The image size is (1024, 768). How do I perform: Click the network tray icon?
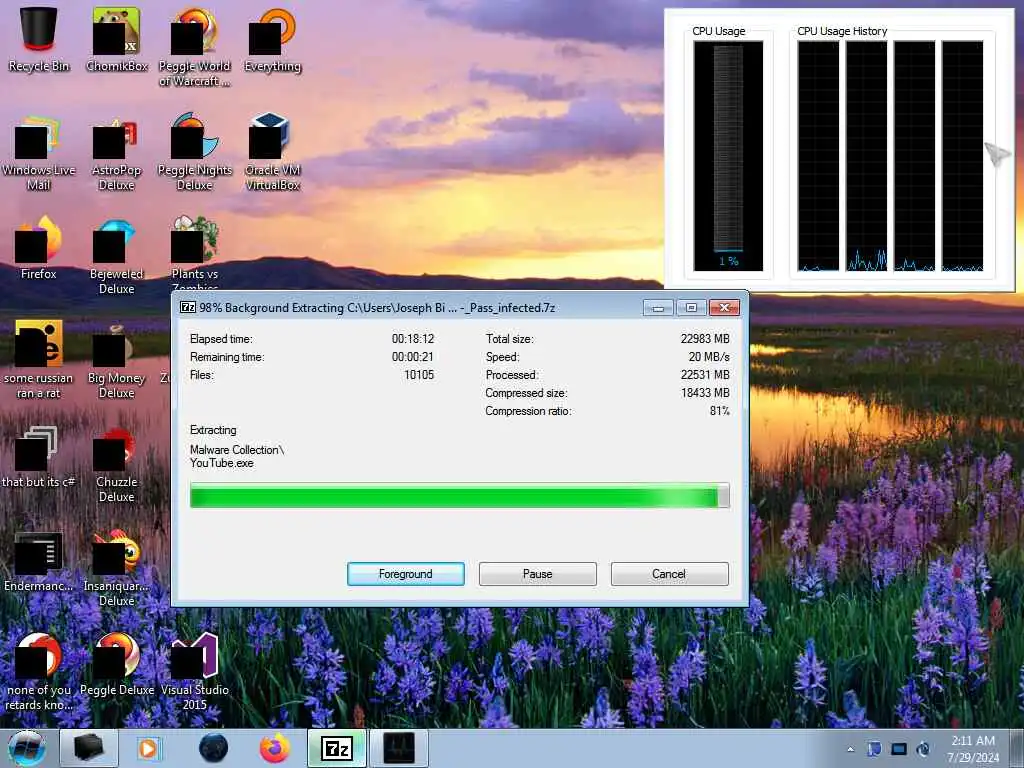899,749
